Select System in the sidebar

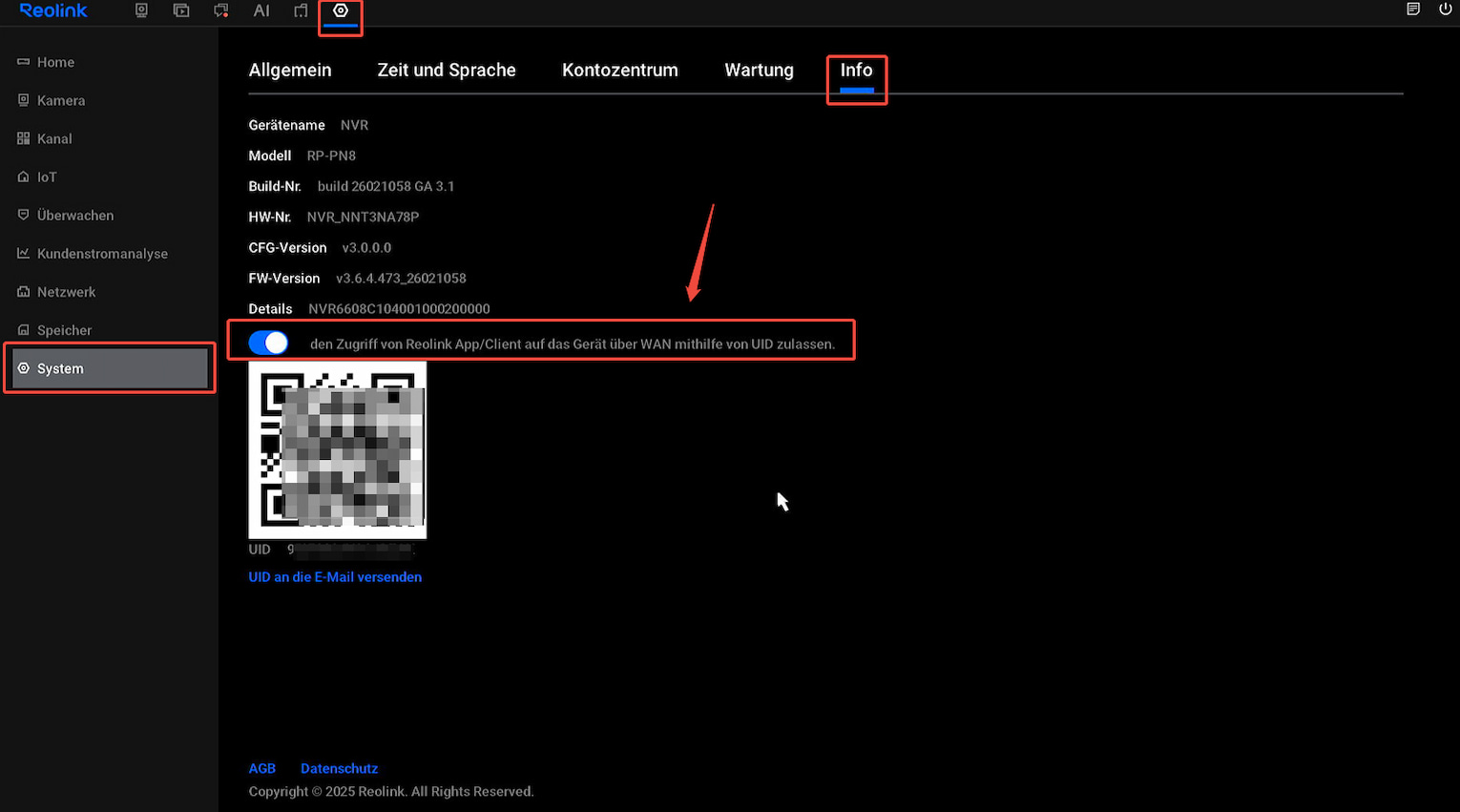click(x=110, y=368)
